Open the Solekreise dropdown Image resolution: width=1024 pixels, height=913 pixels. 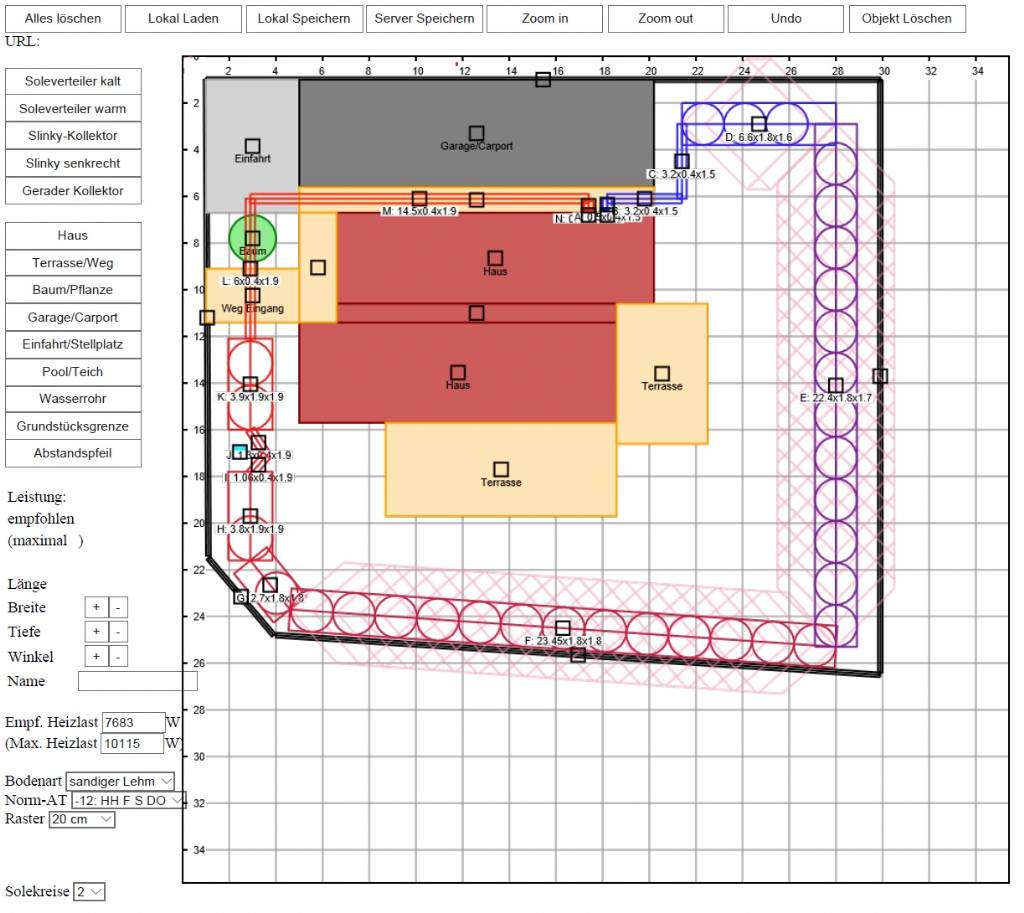point(89,892)
